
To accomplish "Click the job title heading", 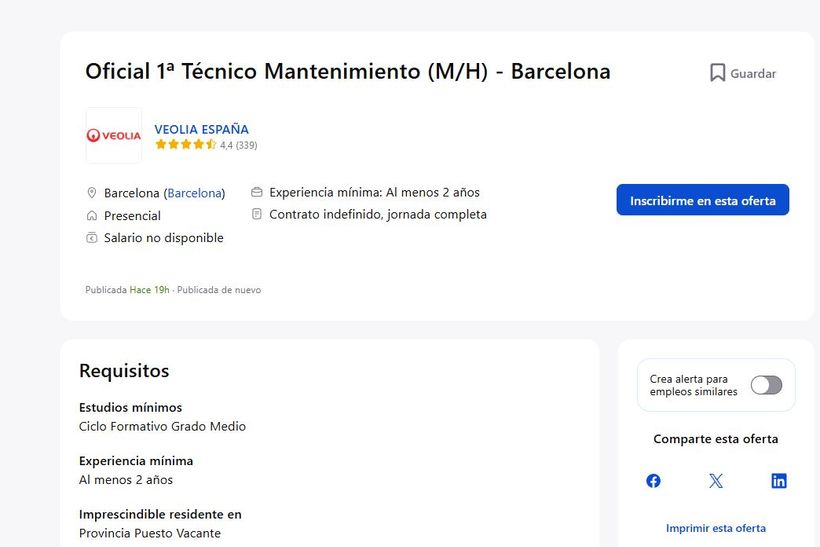I will (347, 72).
